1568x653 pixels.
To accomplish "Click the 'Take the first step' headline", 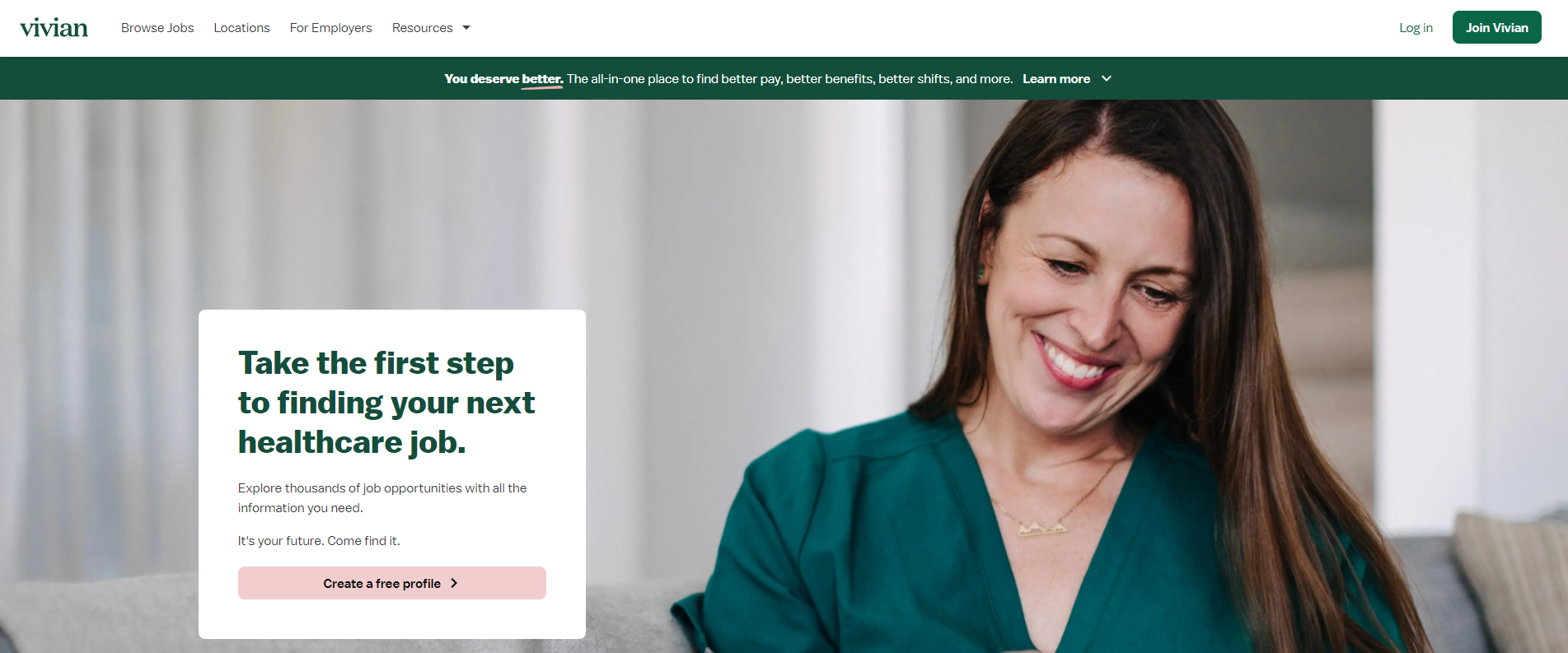I will click(x=376, y=363).
